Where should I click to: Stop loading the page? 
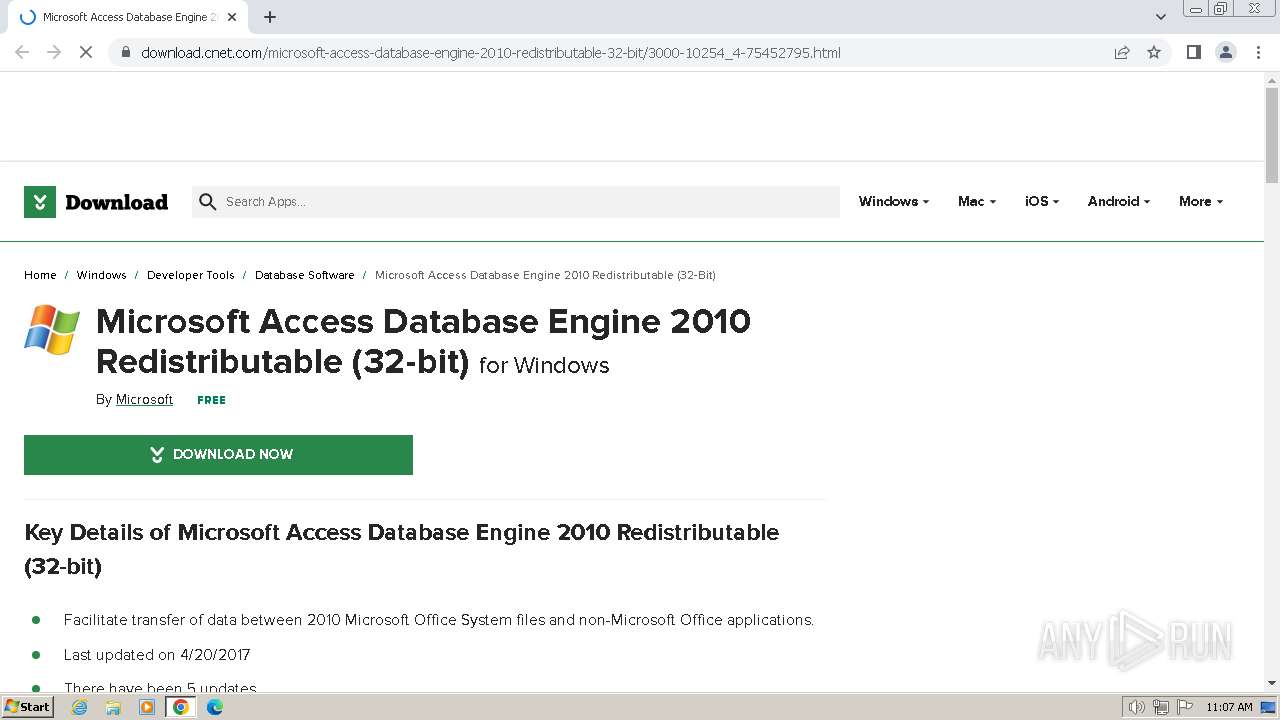(x=86, y=52)
